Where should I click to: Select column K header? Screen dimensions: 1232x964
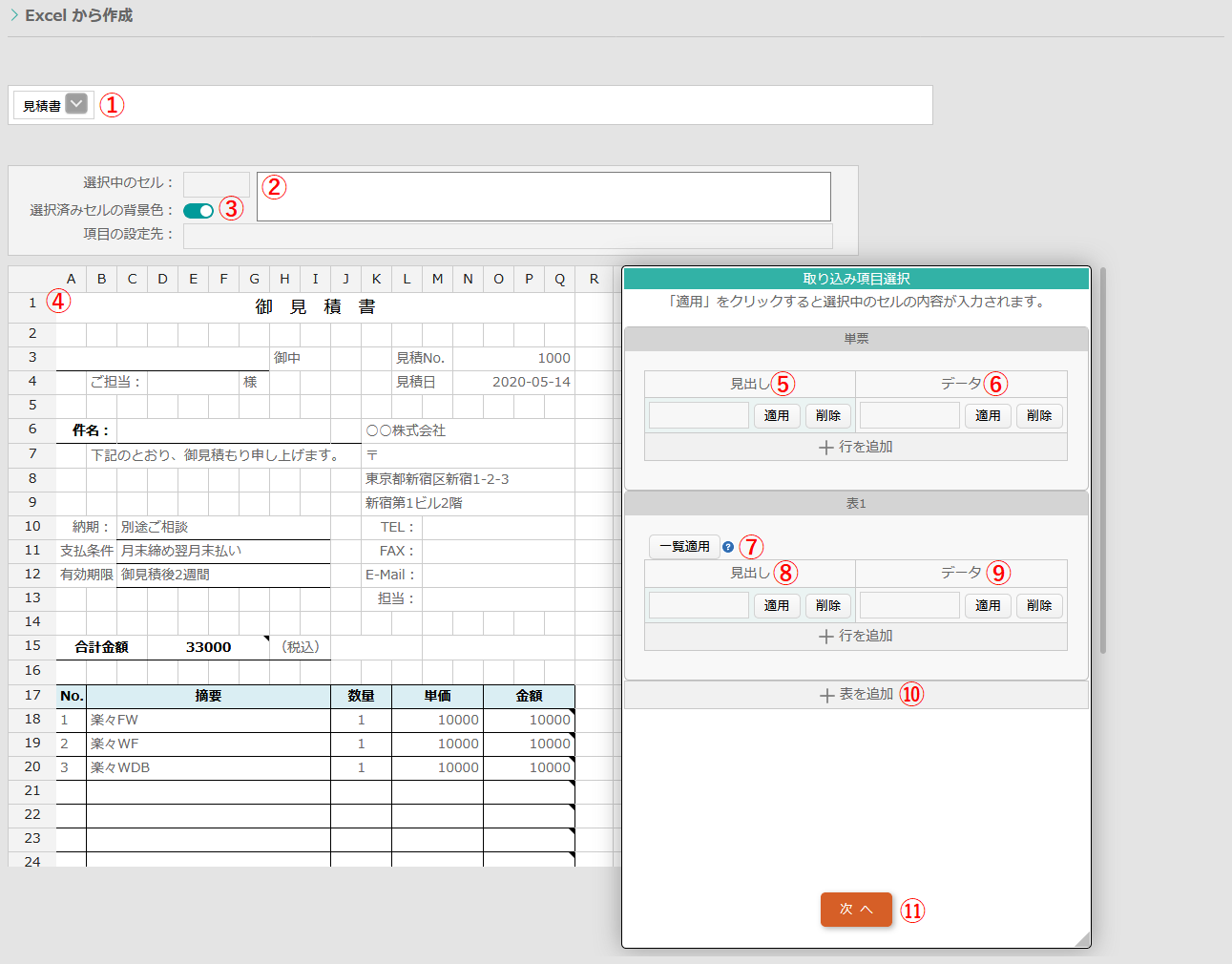pyautogui.click(x=376, y=279)
